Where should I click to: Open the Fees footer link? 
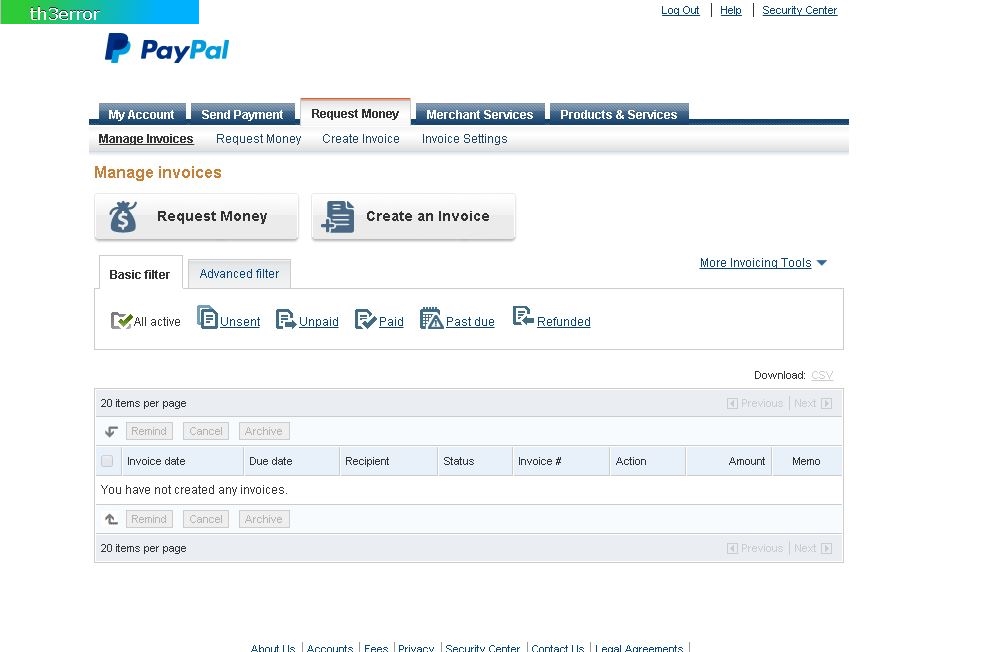(376, 648)
